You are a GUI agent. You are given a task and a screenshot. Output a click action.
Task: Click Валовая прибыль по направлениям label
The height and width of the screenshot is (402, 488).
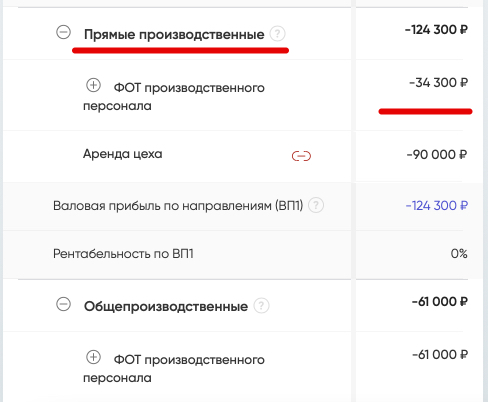[178, 206]
